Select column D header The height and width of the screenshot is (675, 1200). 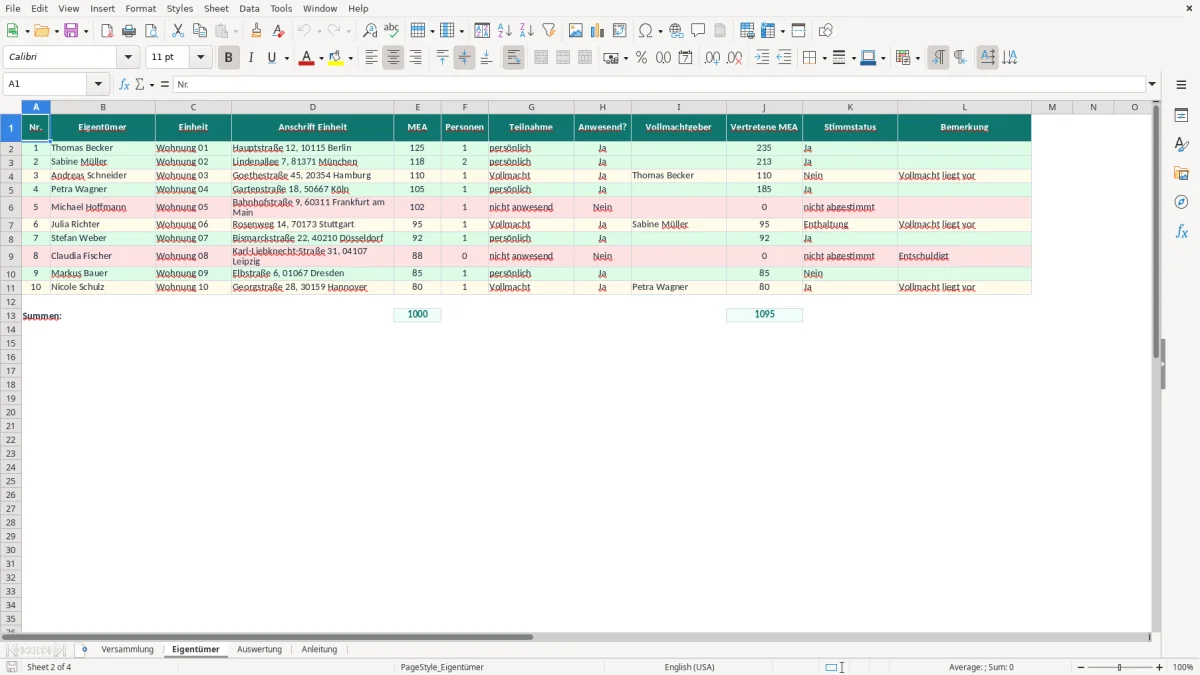click(x=312, y=107)
